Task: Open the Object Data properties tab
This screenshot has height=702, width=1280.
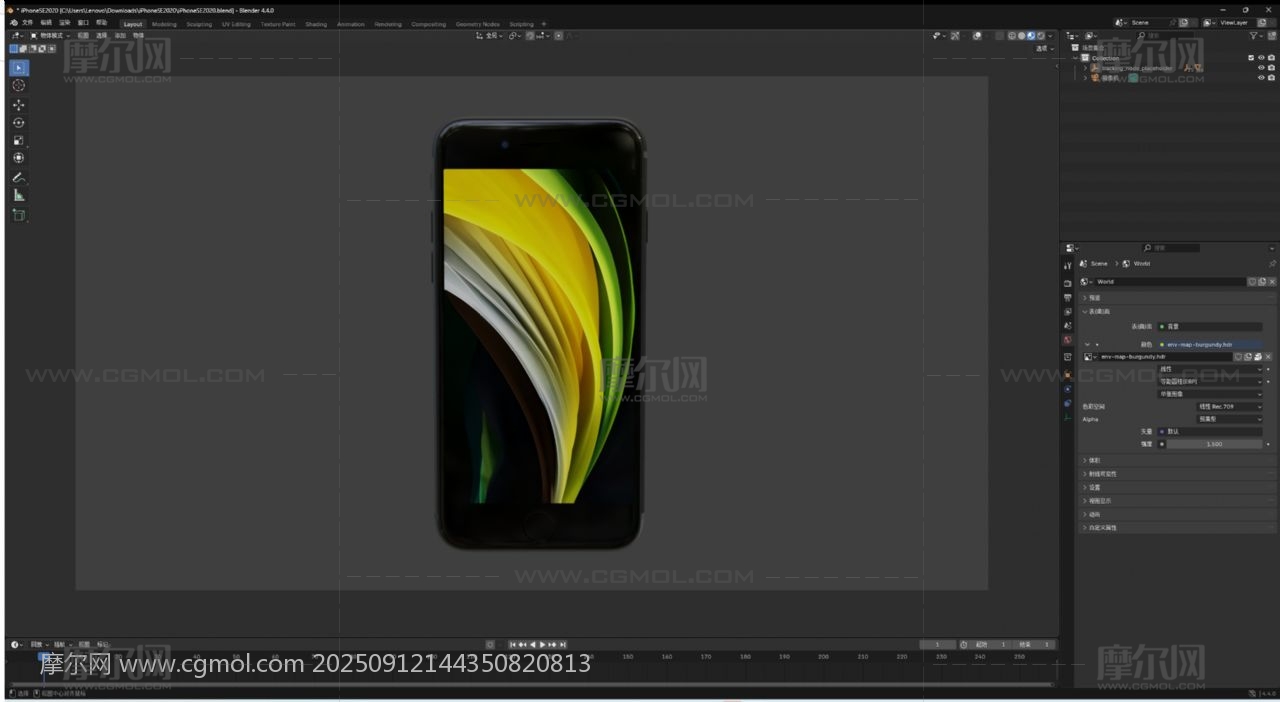Action: click(1068, 417)
